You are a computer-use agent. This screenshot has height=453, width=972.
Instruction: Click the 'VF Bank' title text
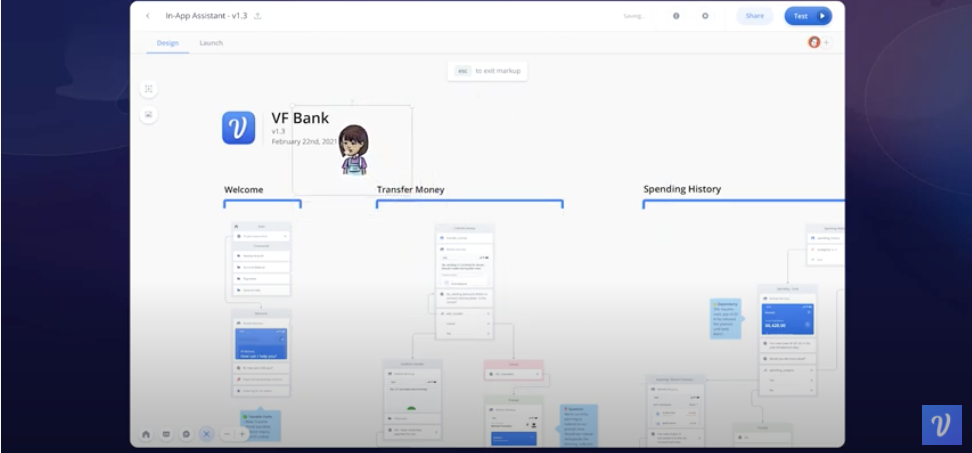click(300, 118)
